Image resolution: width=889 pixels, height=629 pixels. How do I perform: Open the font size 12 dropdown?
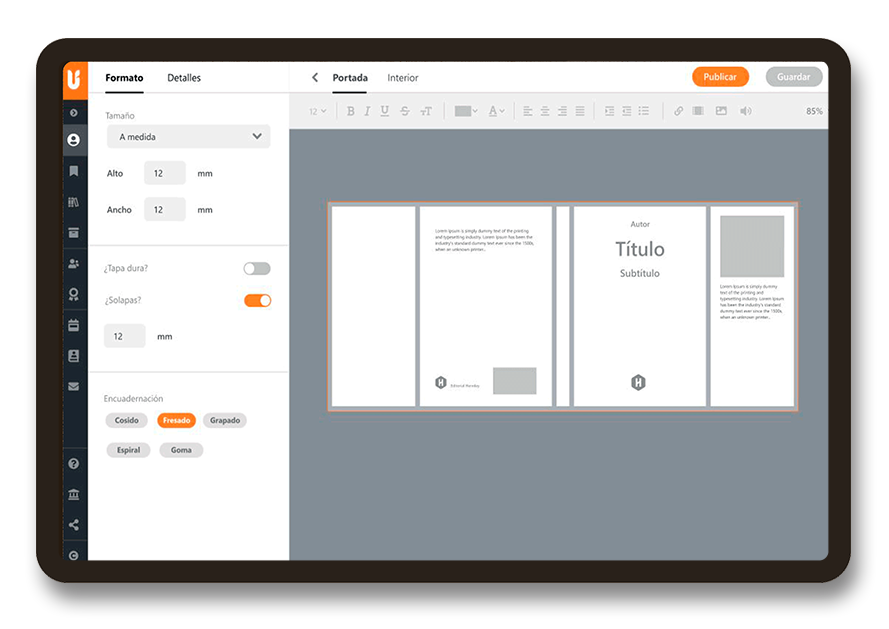(318, 111)
